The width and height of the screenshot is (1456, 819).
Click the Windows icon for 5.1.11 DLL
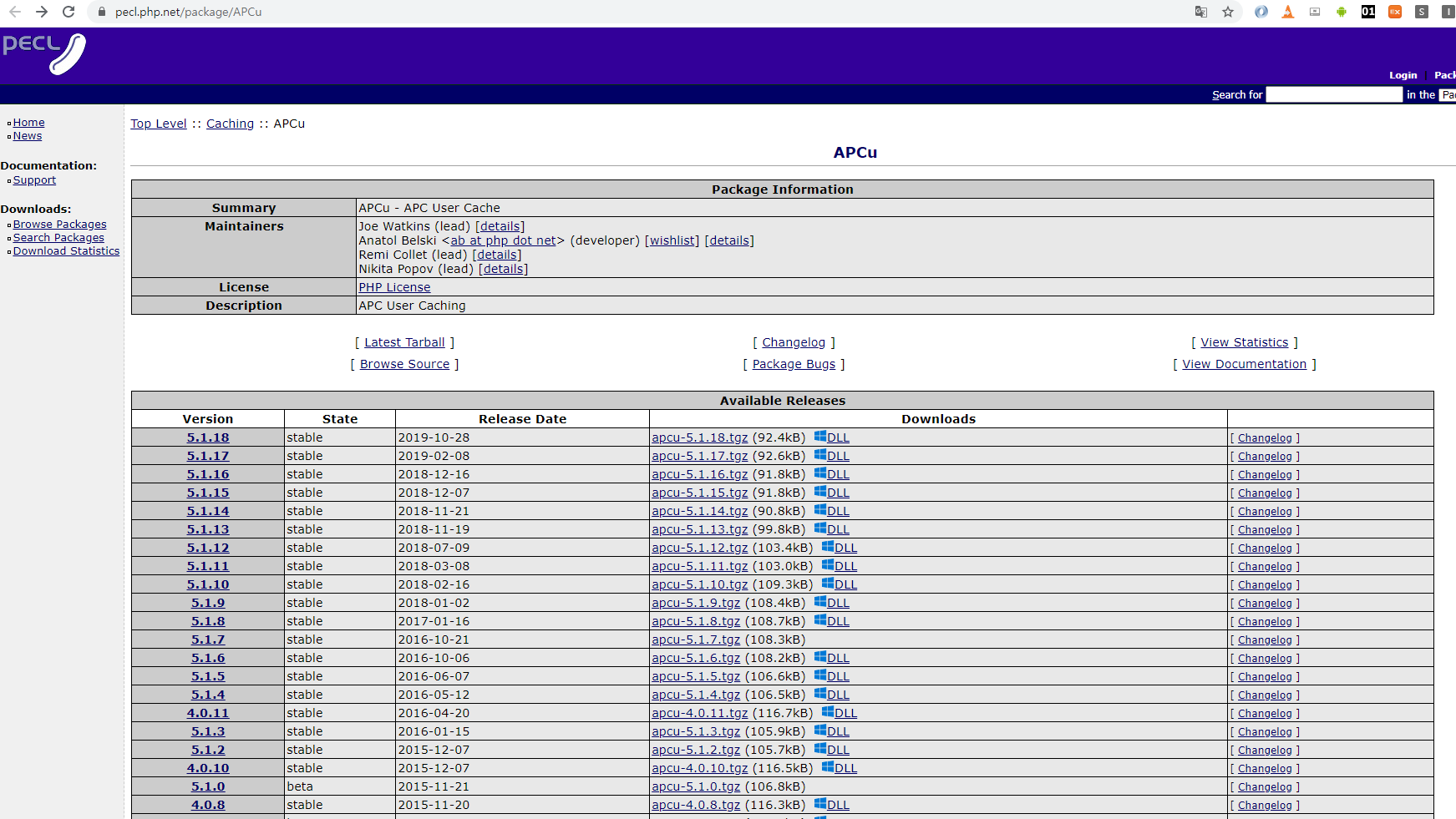[x=828, y=565]
